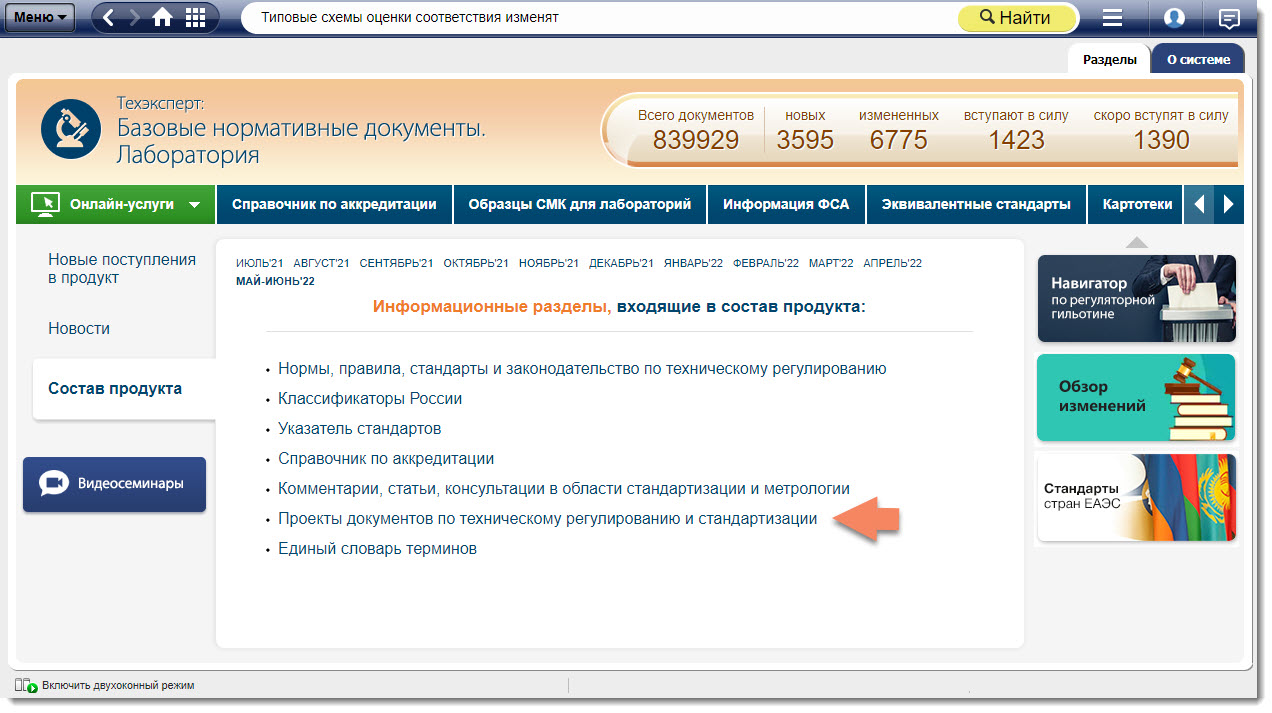Select Новости in the left sidebar
The height and width of the screenshot is (713, 1272).
click(79, 328)
